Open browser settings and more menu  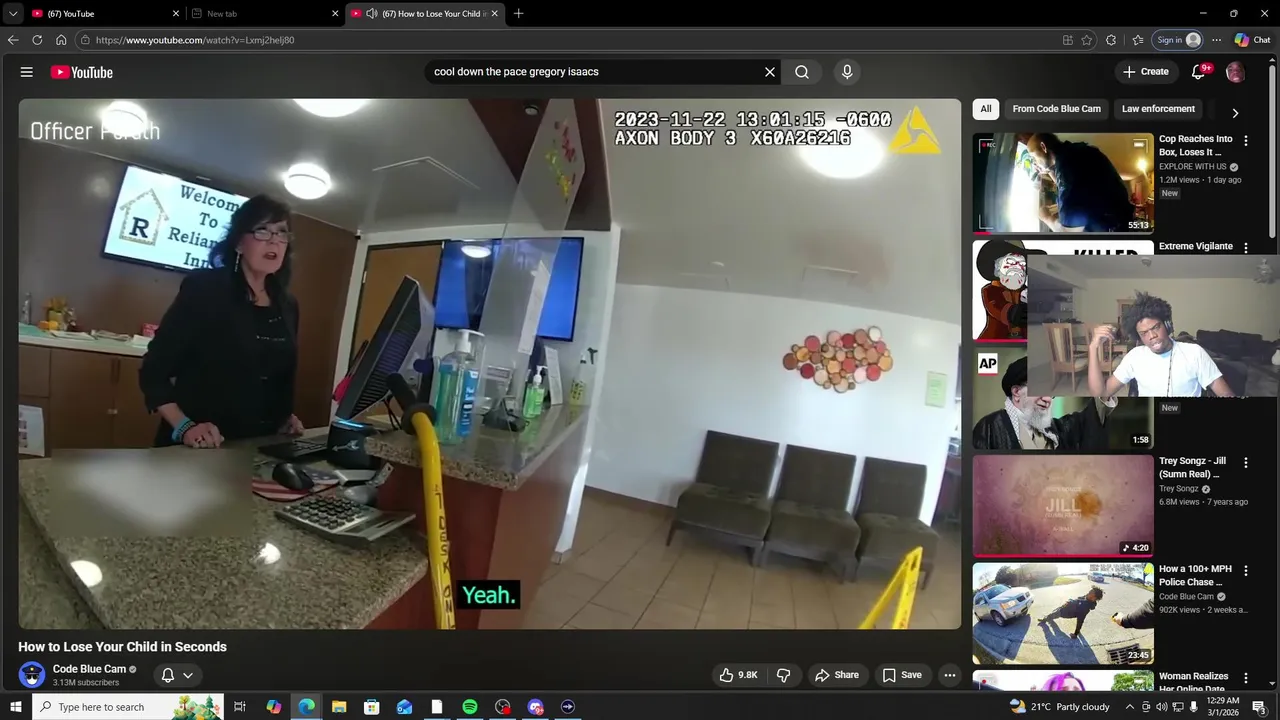1216,40
